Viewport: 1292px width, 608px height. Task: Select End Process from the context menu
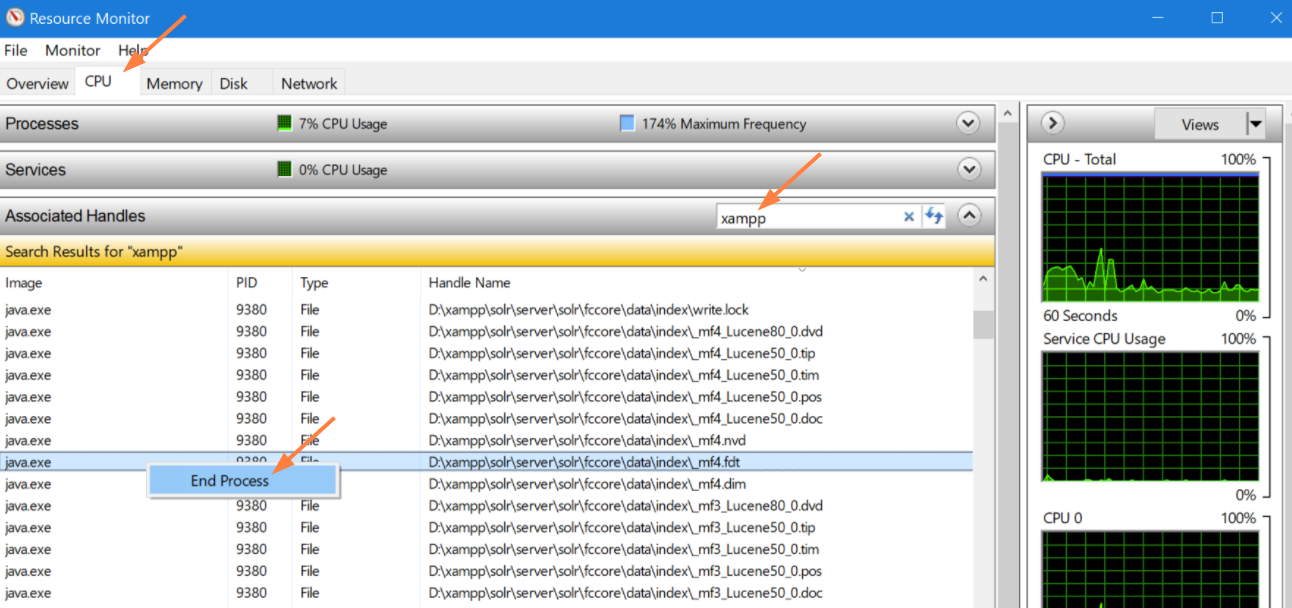click(243, 480)
